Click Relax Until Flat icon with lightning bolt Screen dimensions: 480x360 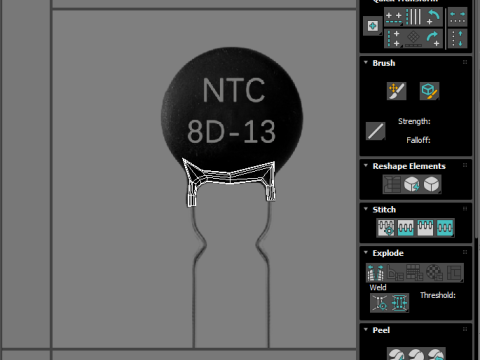click(412, 184)
